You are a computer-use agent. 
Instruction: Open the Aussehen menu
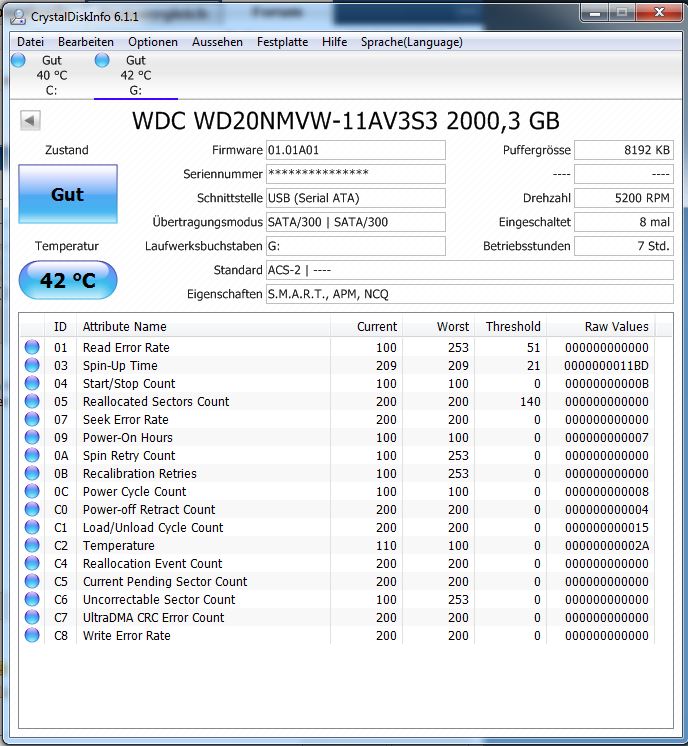pyautogui.click(x=217, y=42)
